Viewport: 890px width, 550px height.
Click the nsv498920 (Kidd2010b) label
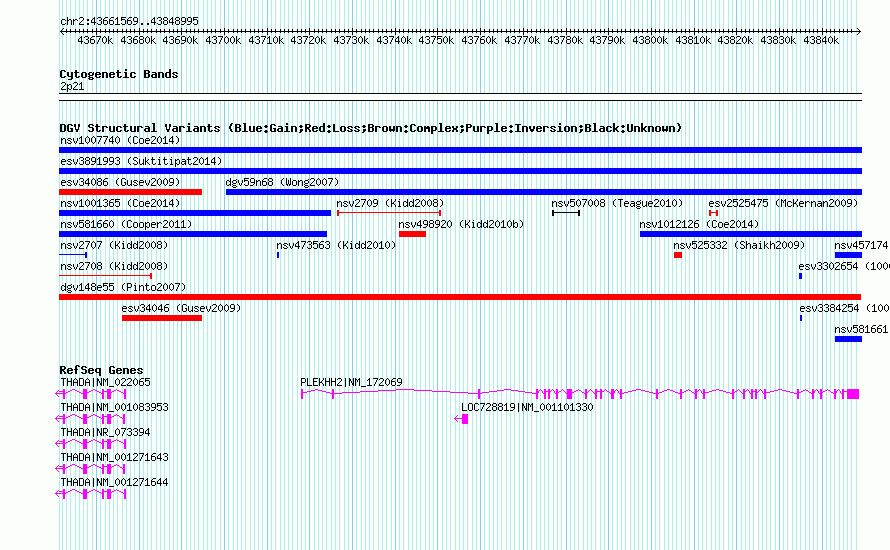461,224
